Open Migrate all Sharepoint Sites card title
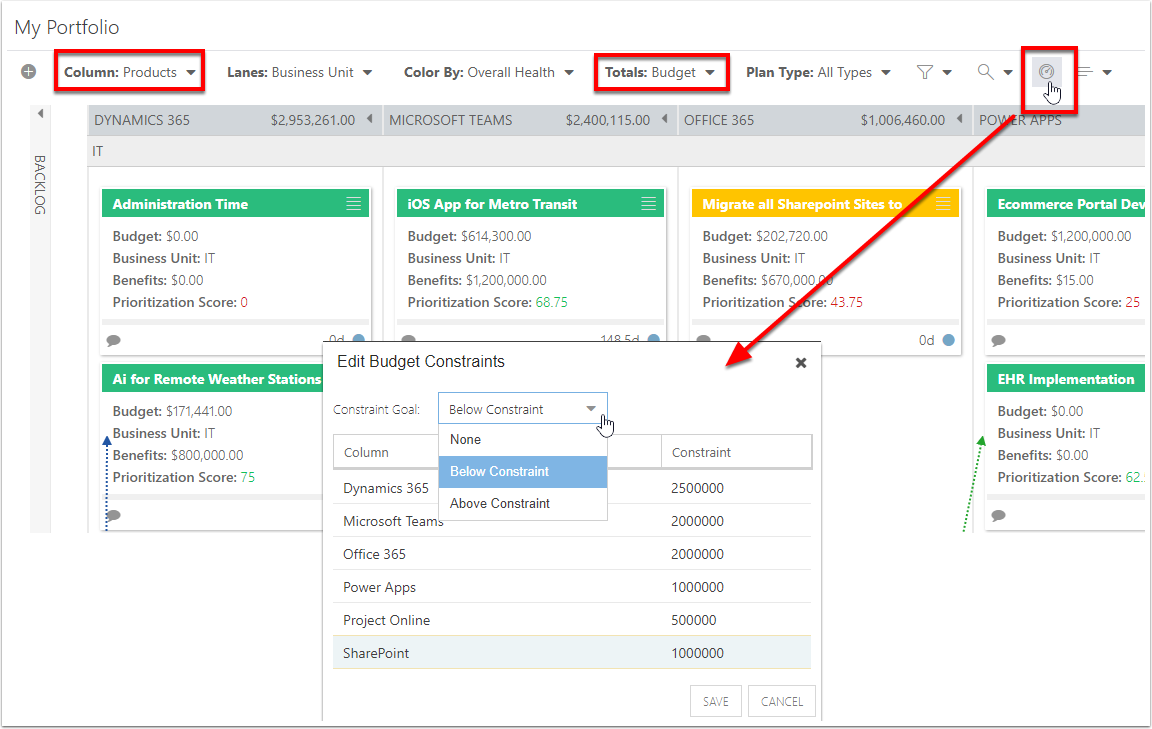The image size is (1152, 729). 802,204
